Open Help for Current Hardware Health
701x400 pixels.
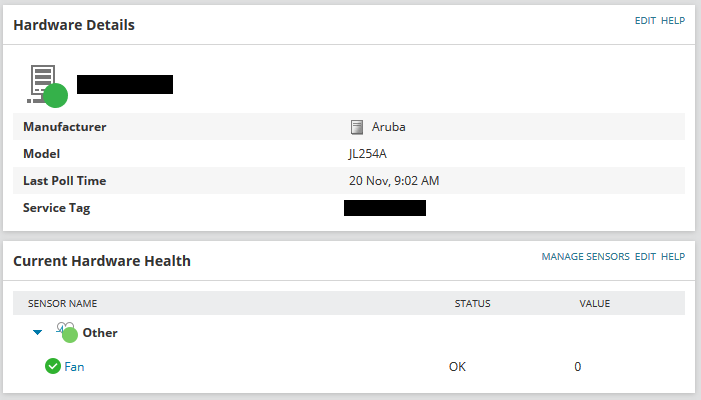click(673, 257)
